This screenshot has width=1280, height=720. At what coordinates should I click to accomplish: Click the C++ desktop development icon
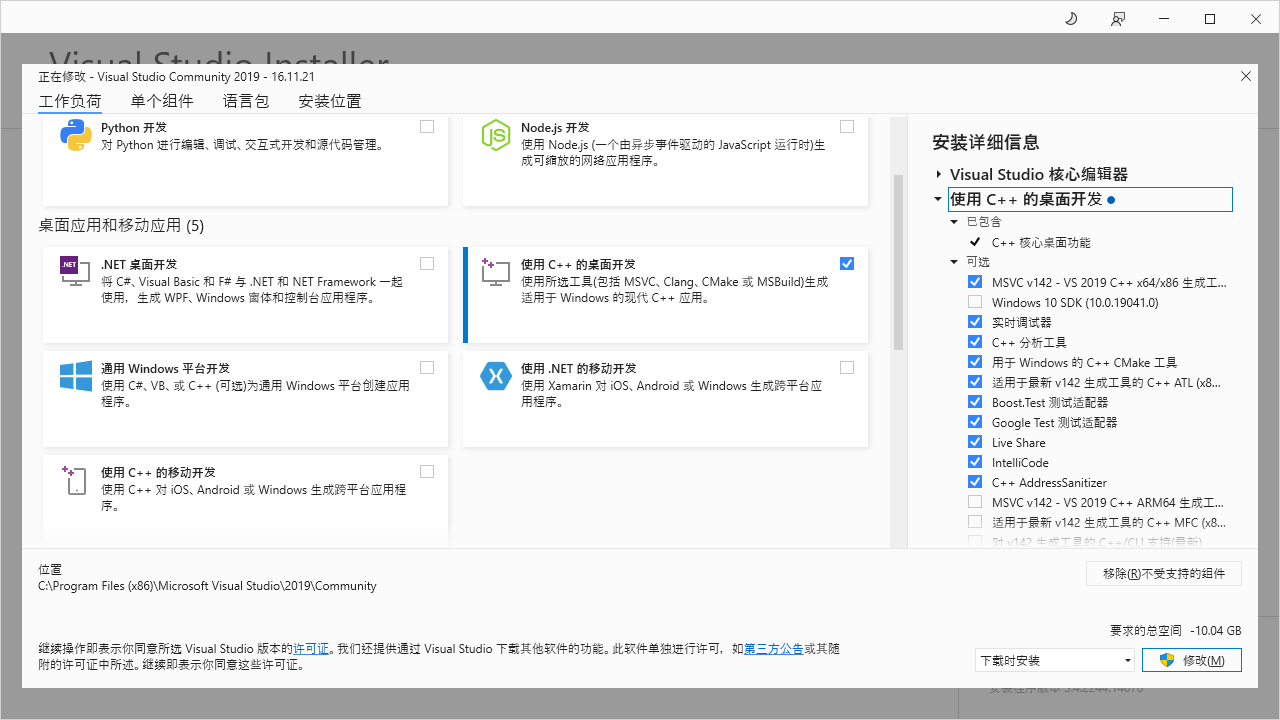coord(496,271)
